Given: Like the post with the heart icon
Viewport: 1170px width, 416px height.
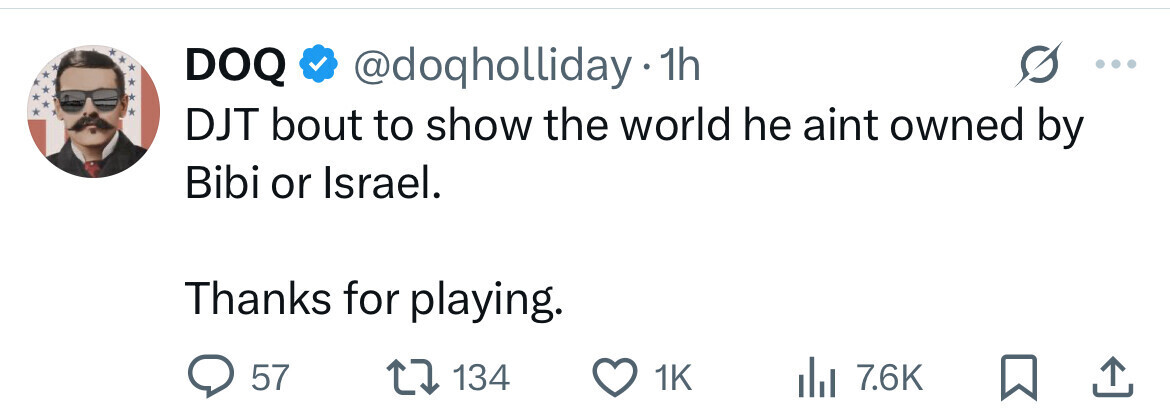Looking at the screenshot, I should tap(617, 378).
